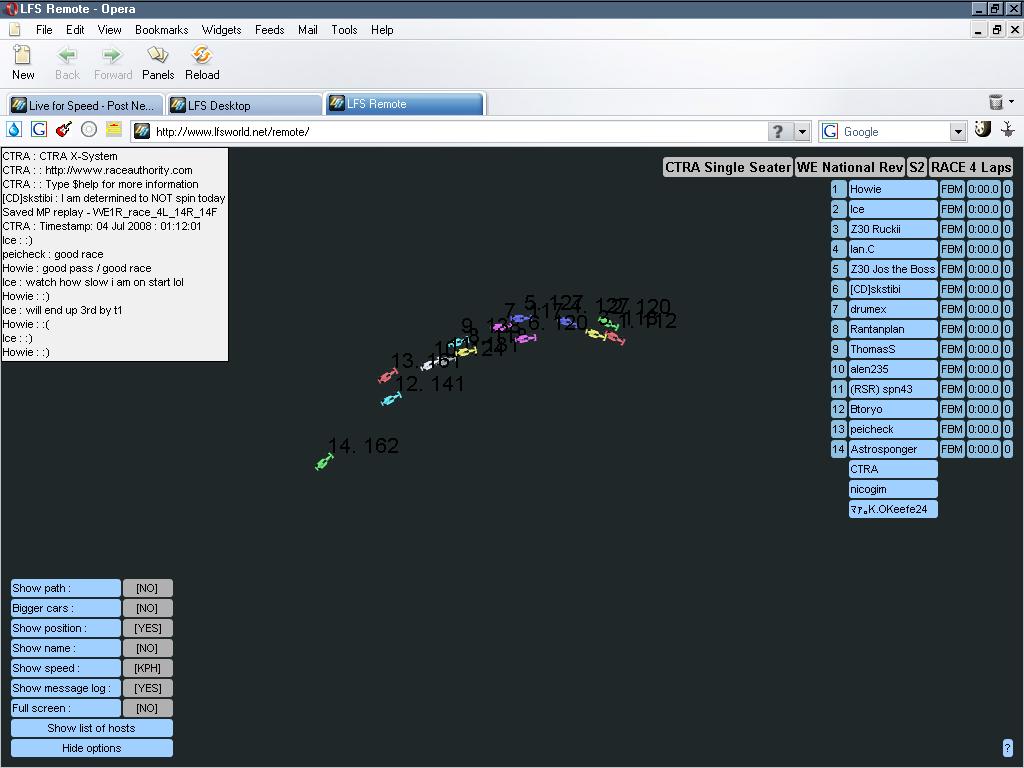The image size is (1024, 768).
Task: Click the question mark icon in address bar
Action: [778, 132]
